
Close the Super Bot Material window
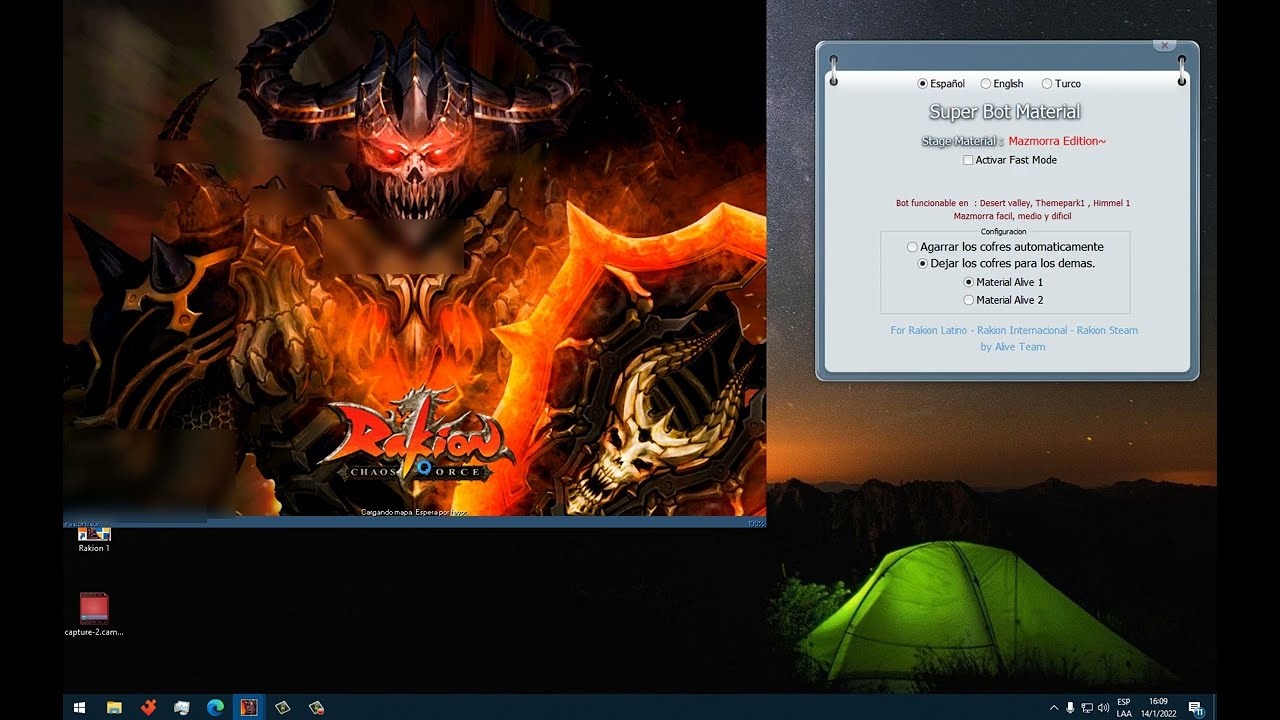coord(1164,45)
